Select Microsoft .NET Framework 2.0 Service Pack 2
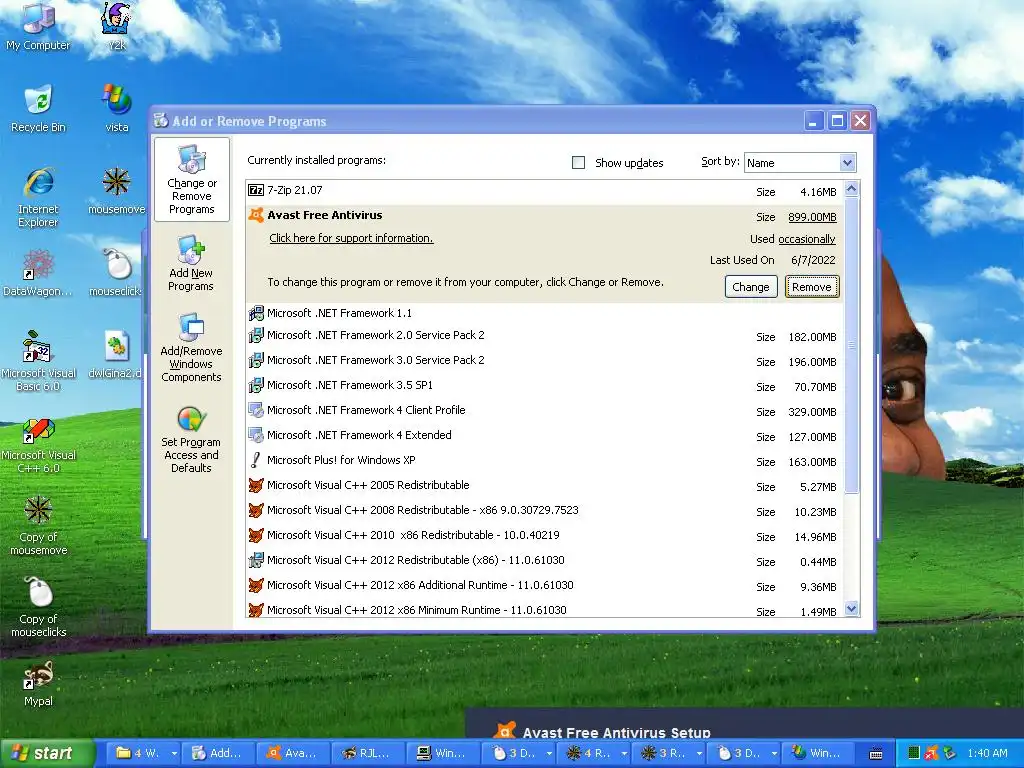Image resolution: width=1024 pixels, height=768 pixels. (x=545, y=336)
